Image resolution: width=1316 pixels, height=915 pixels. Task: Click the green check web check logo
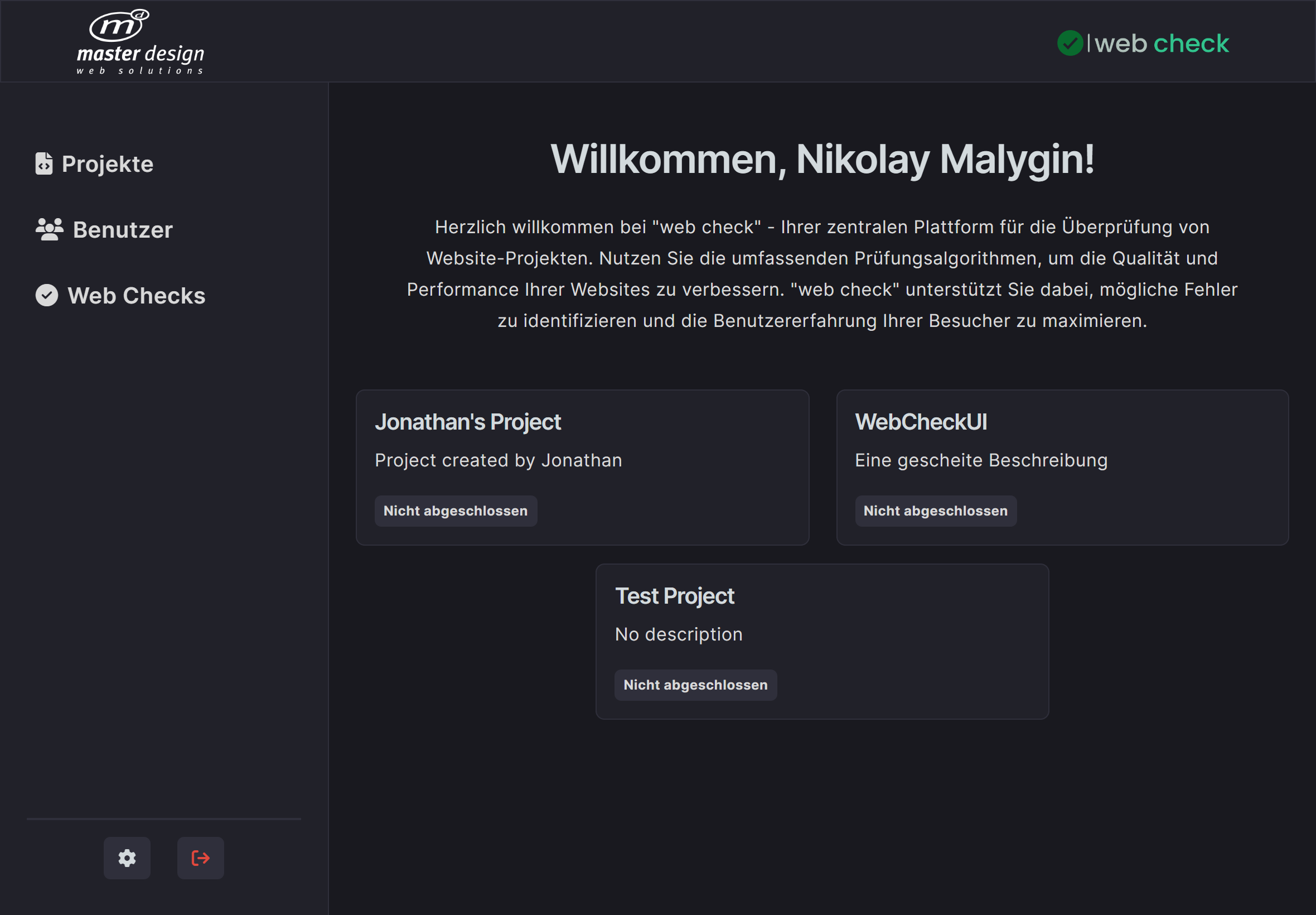[x=1070, y=44]
